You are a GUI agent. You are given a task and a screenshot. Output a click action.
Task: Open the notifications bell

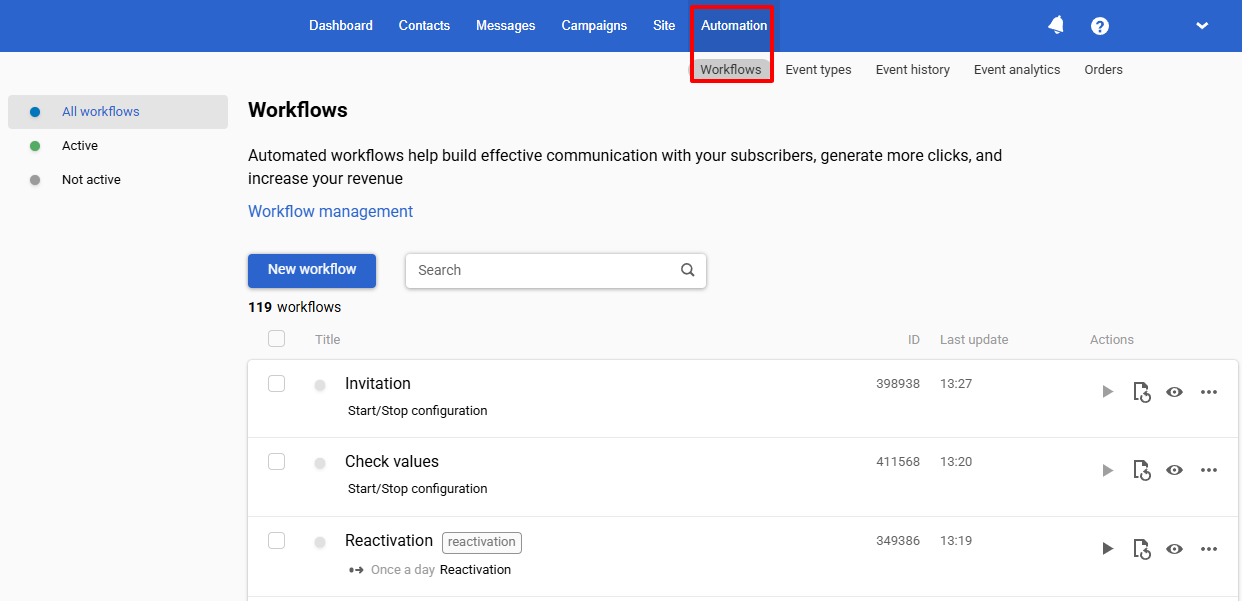[1056, 25]
